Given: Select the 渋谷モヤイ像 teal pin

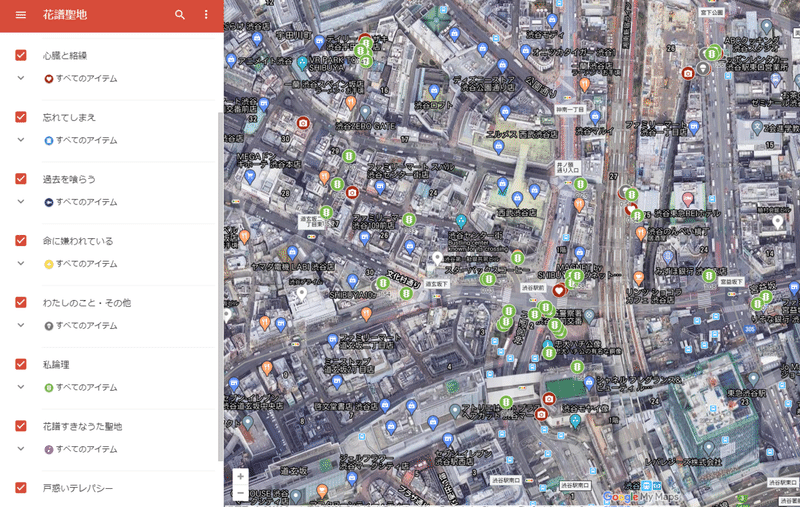Looking at the screenshot, I should (575, 421).
